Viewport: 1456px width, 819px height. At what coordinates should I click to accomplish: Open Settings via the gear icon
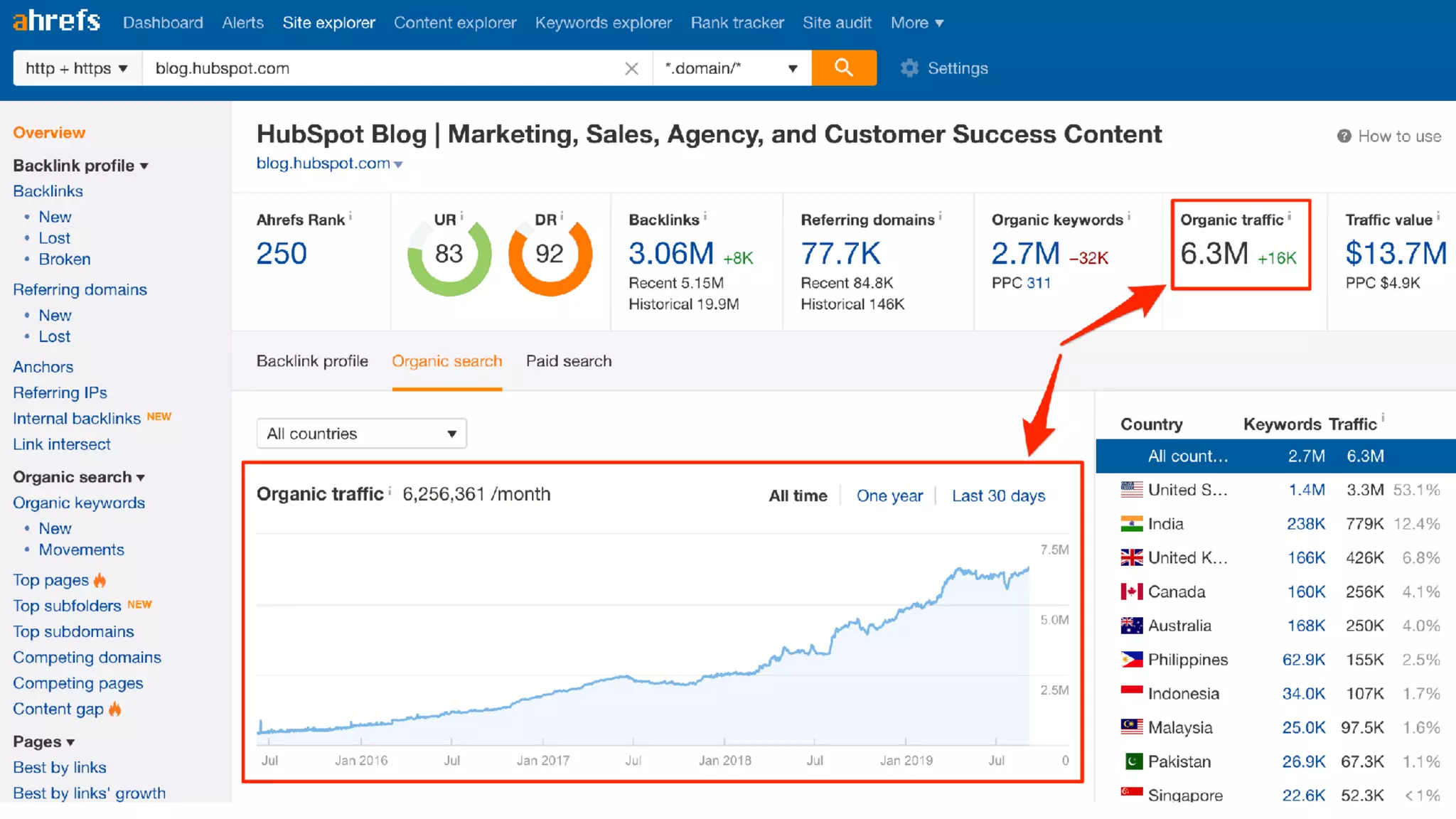[909, 68]
